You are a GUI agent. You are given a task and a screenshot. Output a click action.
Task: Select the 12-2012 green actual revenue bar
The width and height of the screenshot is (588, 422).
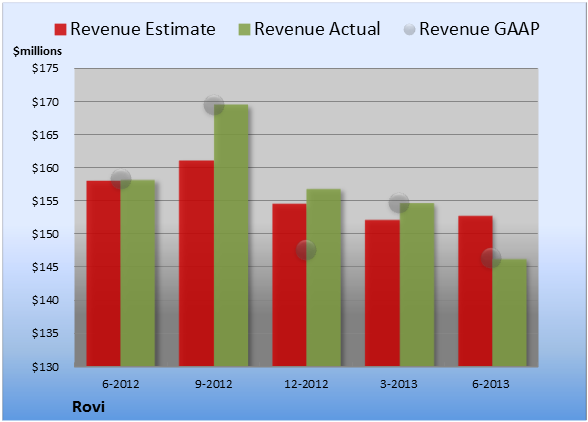pos(324,278)
